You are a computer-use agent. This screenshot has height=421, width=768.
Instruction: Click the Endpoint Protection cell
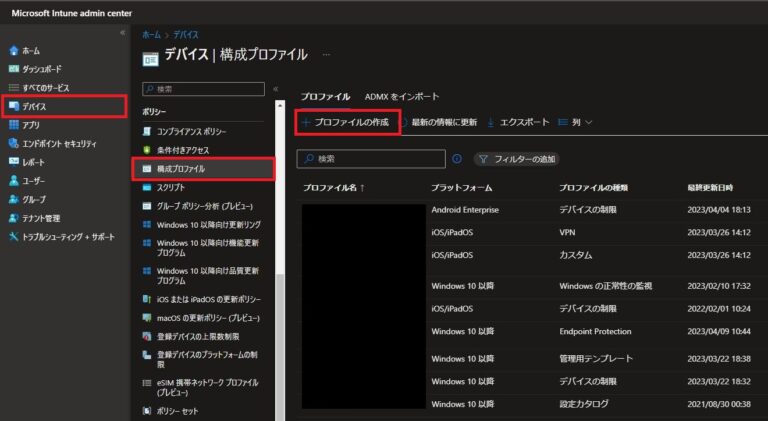[595, 331]
